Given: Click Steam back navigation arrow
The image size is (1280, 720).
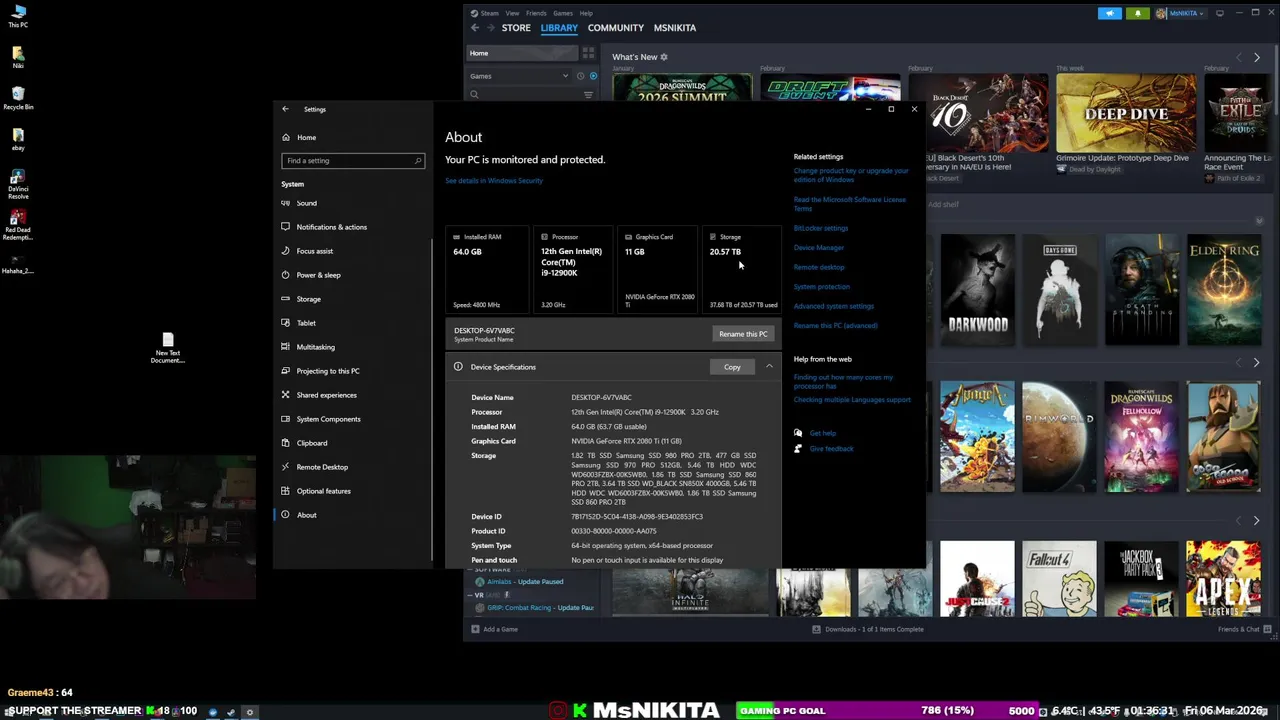Looking at the screenshot, I should click(x=475, y=28).
